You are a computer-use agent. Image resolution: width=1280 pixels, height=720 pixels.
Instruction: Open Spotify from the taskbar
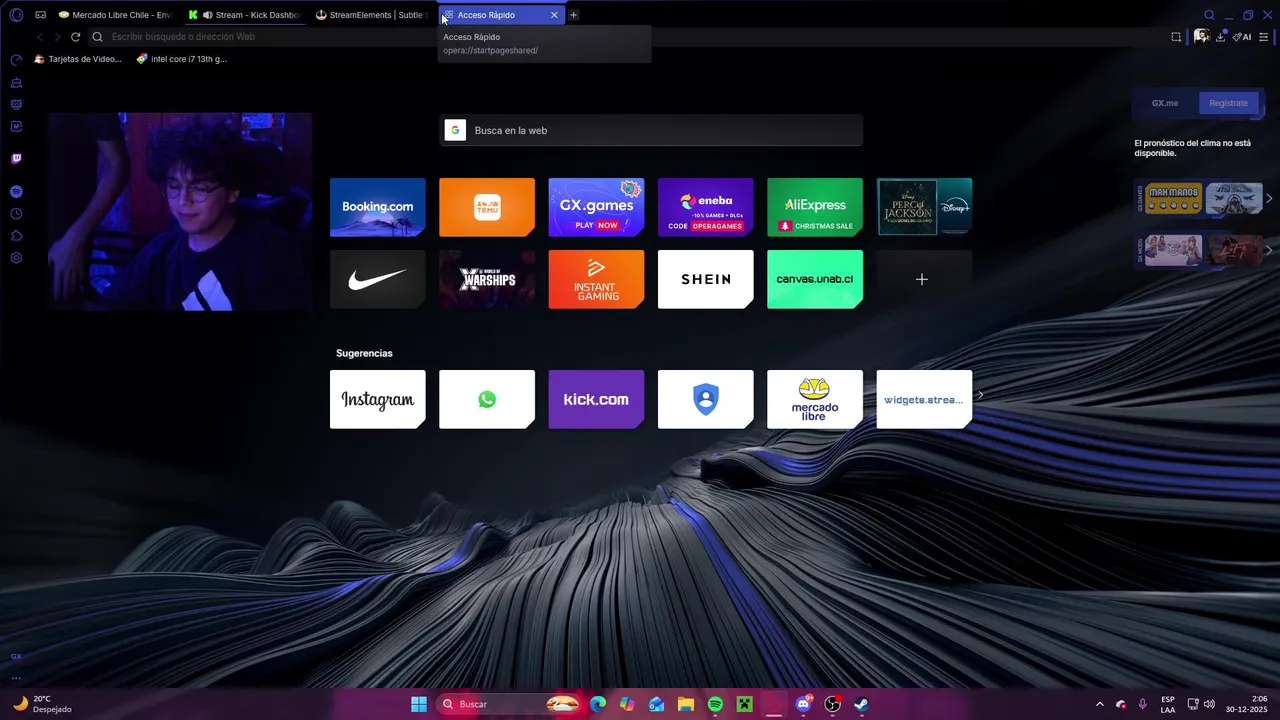coord(715,704)
